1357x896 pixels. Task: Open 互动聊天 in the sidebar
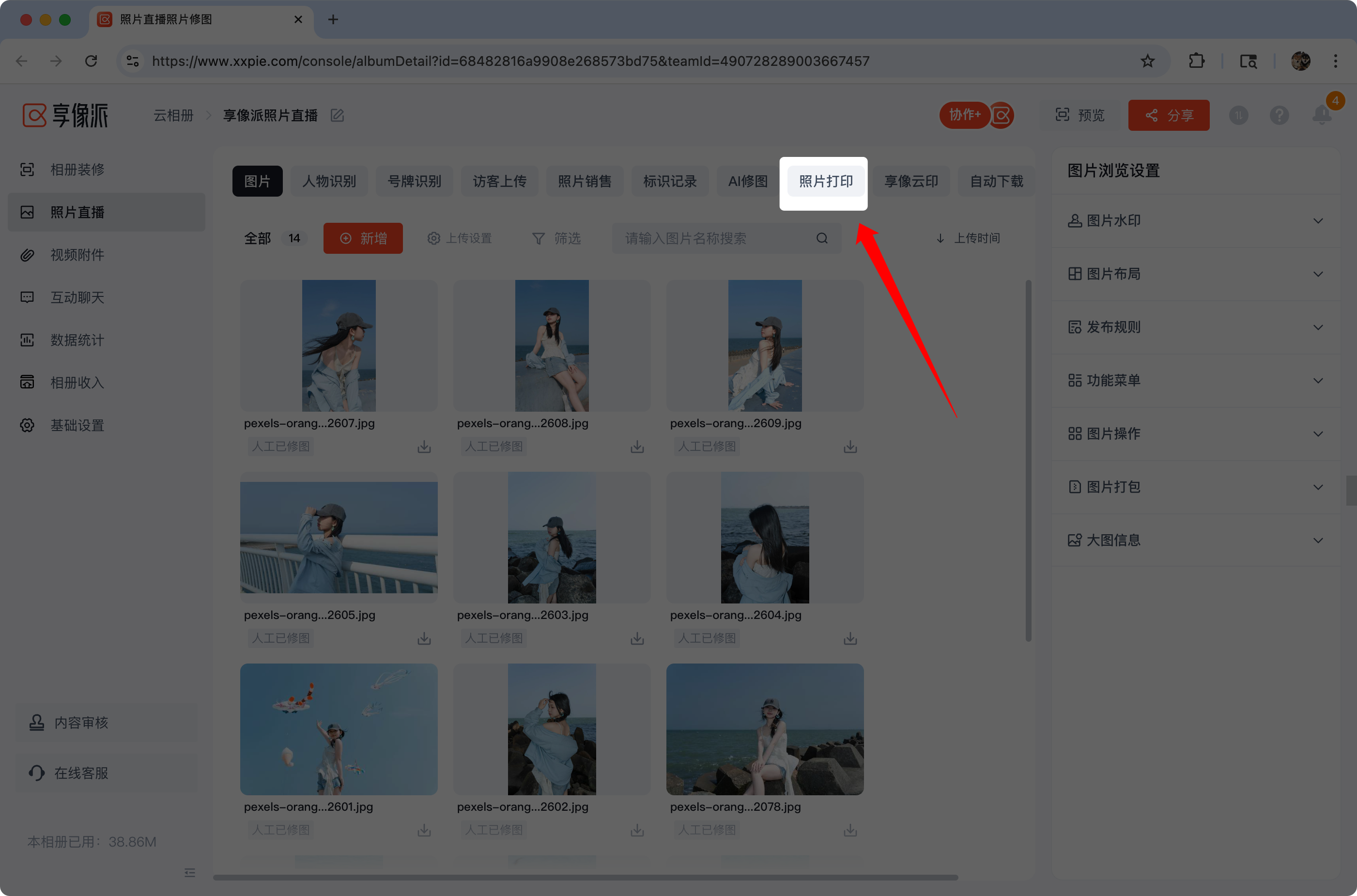106,297
